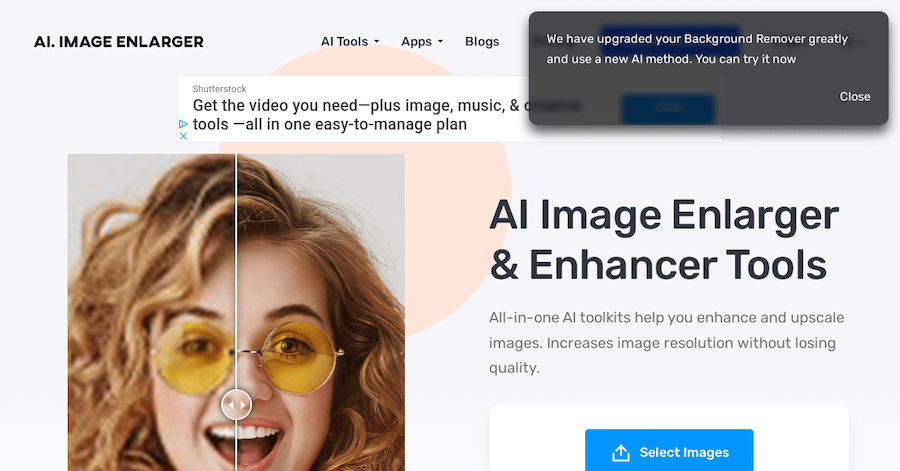Click the Background Remover upgrade notification message
The width and height of the screenshot is (900, 471).
pos(697,49)
